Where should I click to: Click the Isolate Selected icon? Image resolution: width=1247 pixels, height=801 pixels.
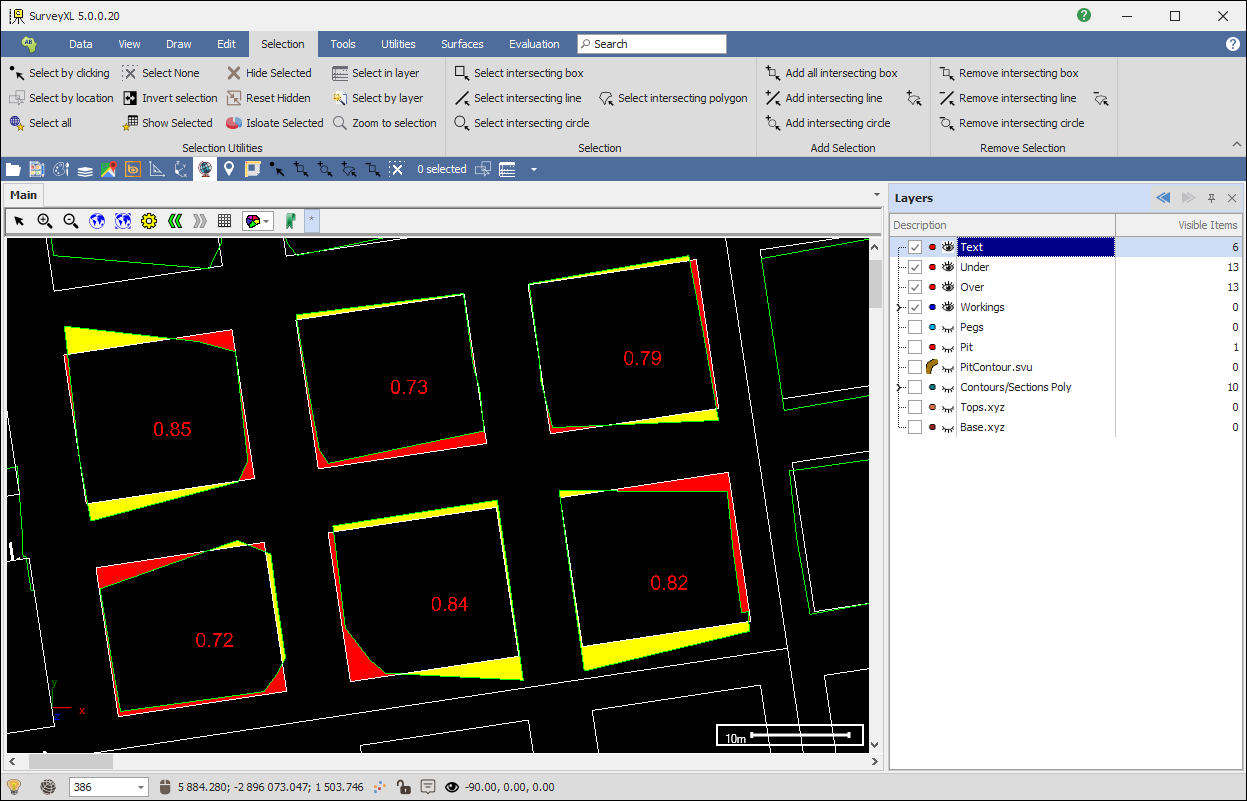(233, 123)
